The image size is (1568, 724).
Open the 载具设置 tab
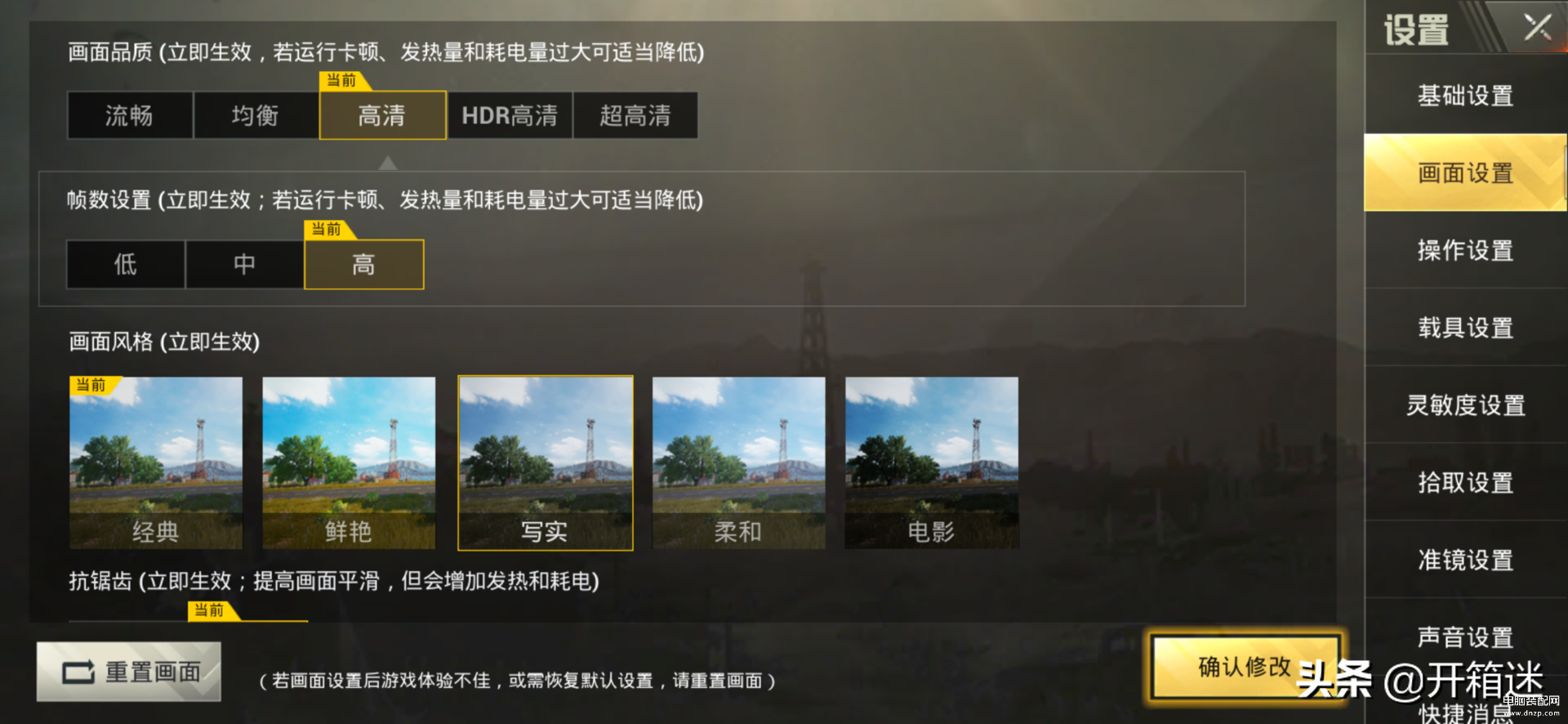1465,328
